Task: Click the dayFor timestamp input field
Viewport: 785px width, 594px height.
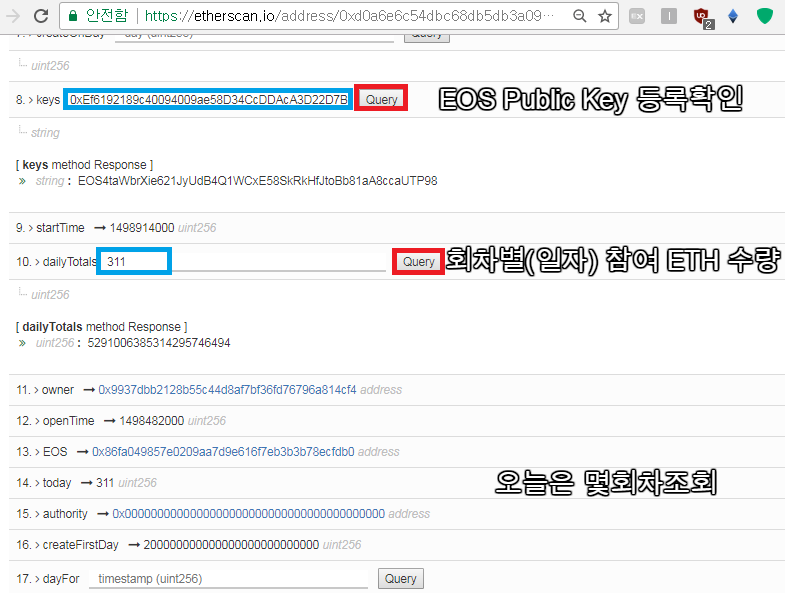Action: 228,578
